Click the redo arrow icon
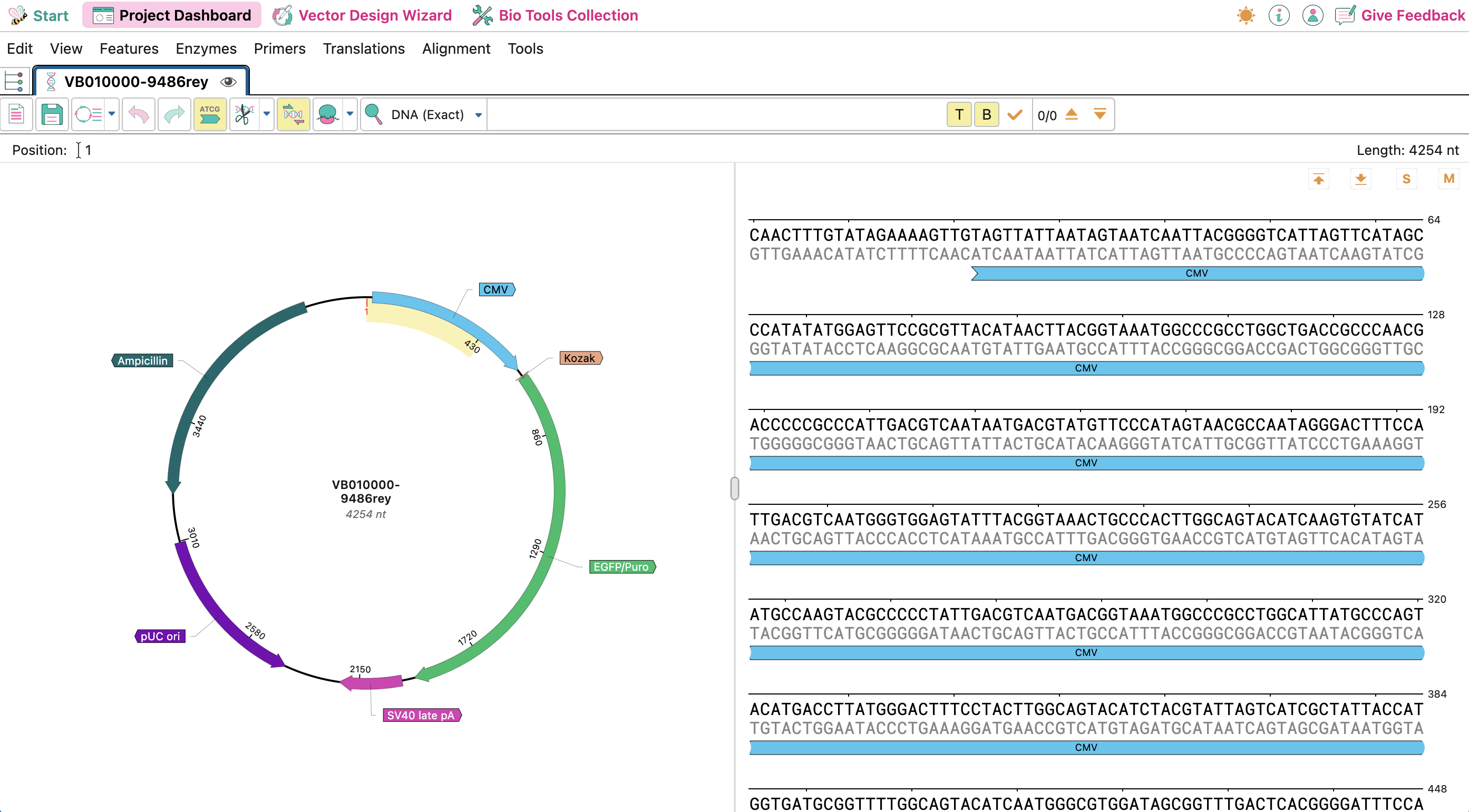This screenshot has height=812, width=1469. point(174,115)
